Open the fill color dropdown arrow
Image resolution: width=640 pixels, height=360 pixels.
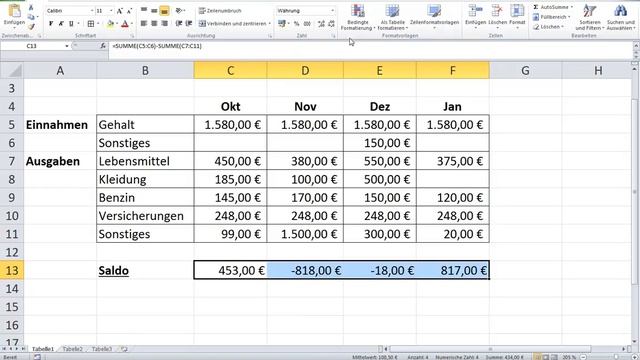click(x=116, y=24)
